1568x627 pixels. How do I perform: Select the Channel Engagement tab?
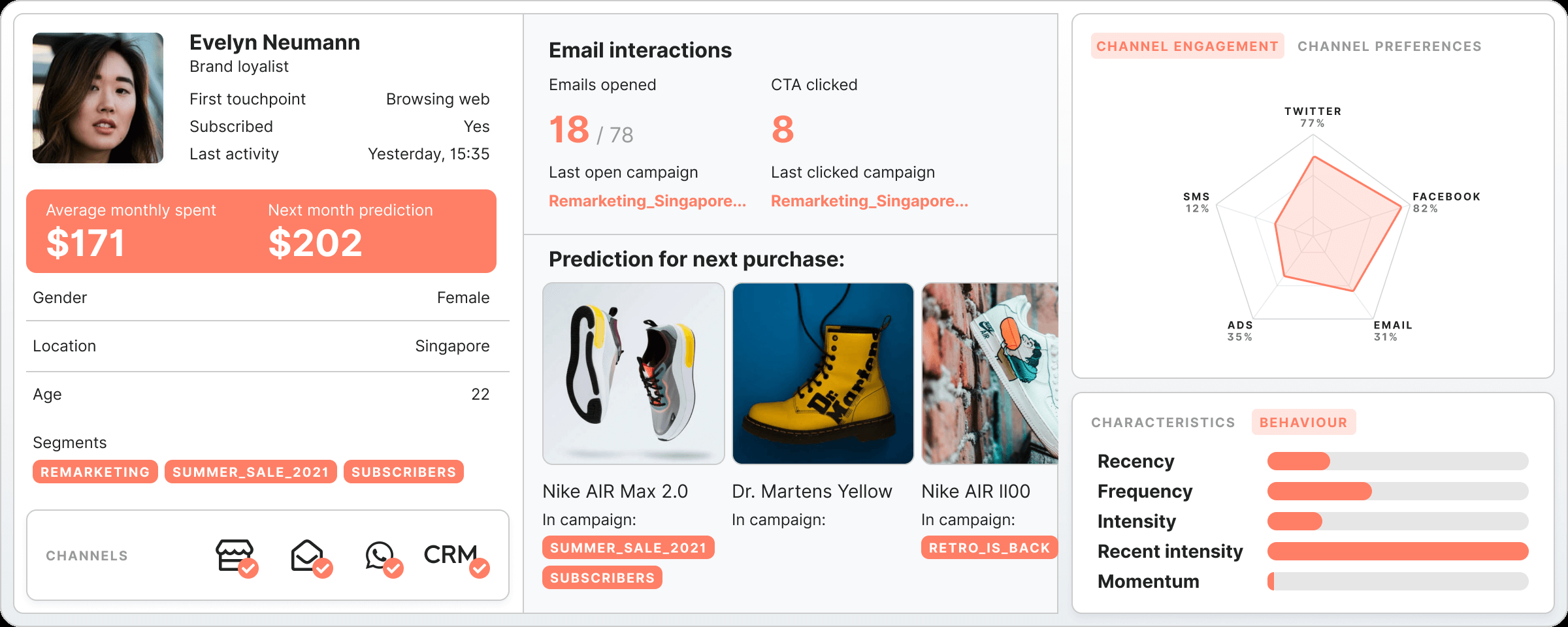1187,46
